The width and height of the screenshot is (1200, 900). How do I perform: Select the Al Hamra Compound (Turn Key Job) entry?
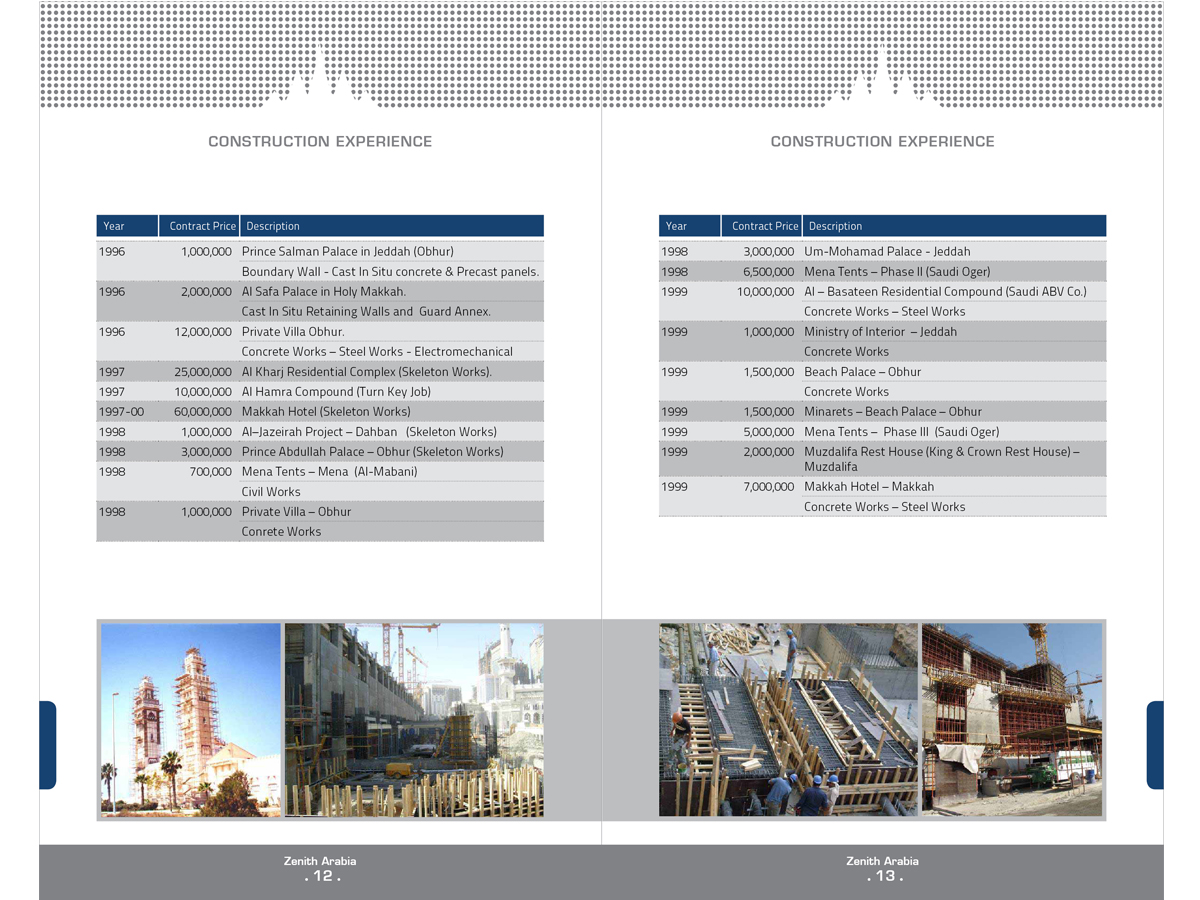coord(336,392)
